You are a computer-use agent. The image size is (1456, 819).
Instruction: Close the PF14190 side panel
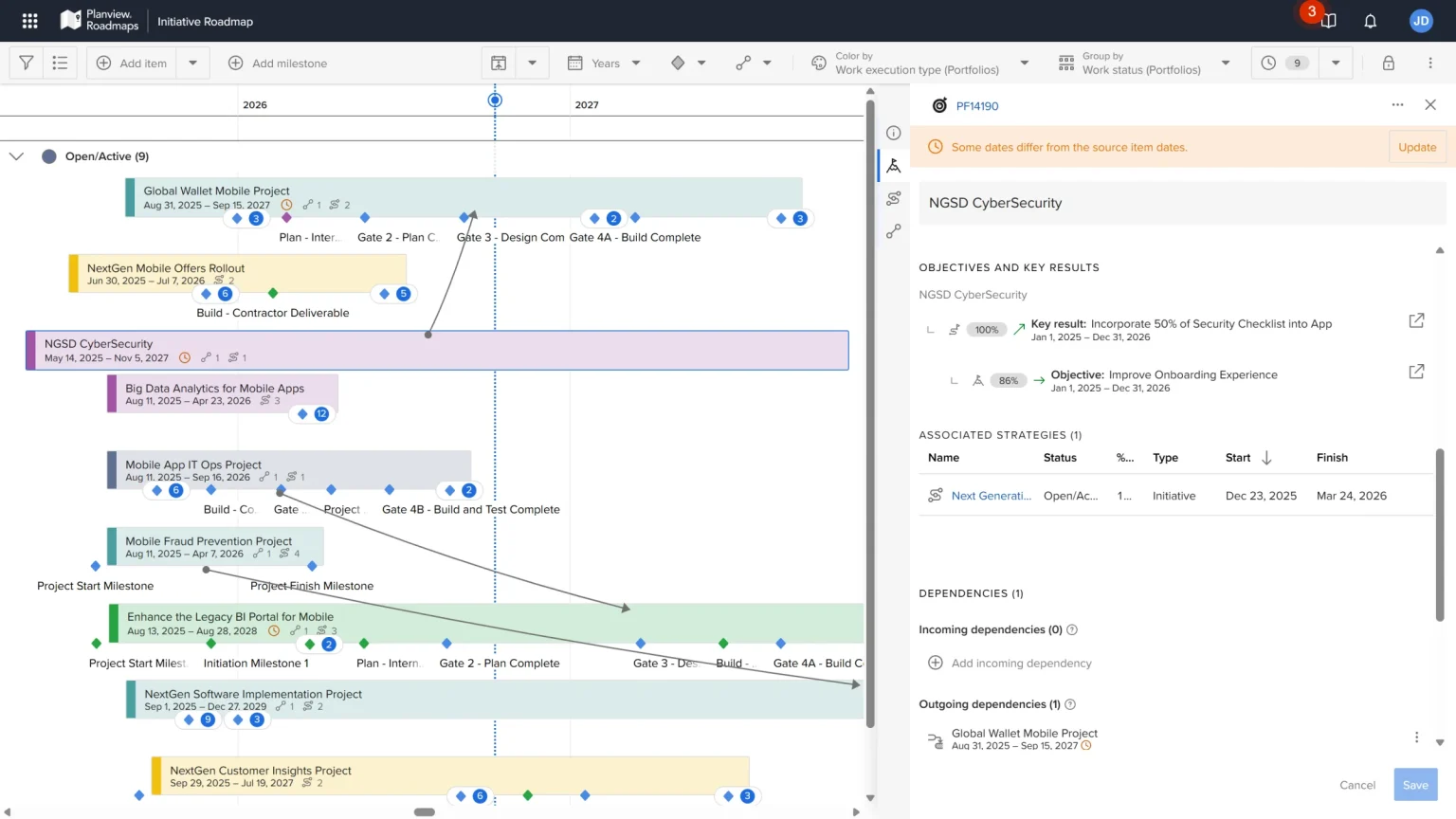[1430, 105]
